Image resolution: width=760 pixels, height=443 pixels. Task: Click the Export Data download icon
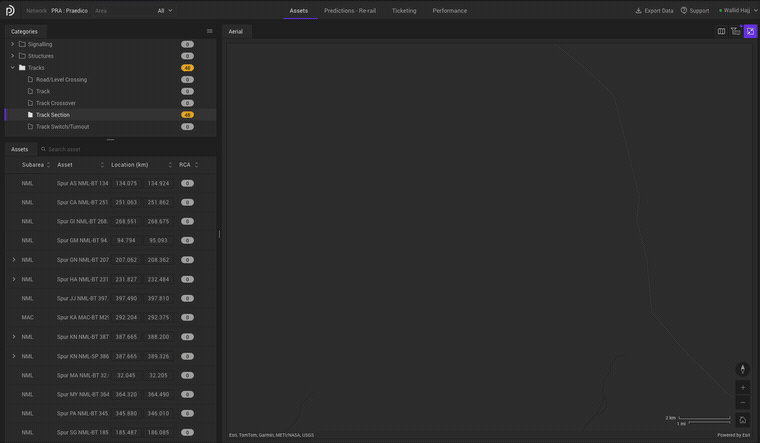point(638,10)
